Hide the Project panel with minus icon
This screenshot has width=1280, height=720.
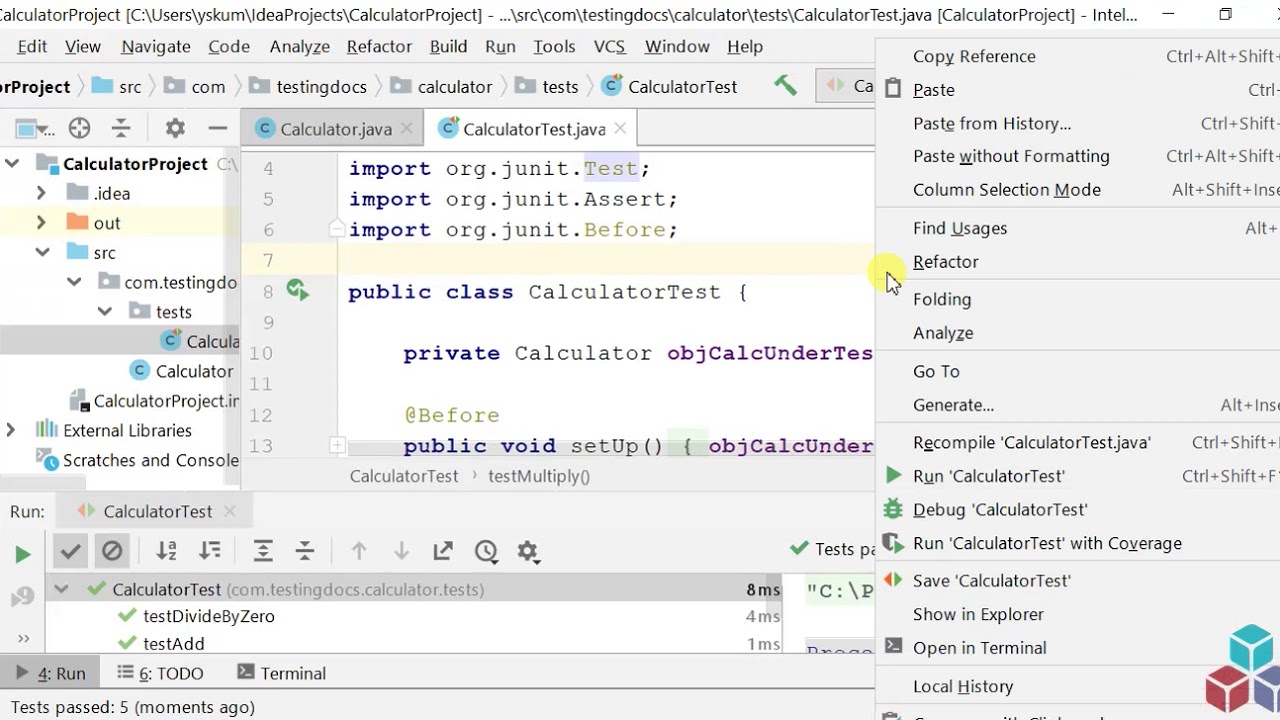(217, 128)
